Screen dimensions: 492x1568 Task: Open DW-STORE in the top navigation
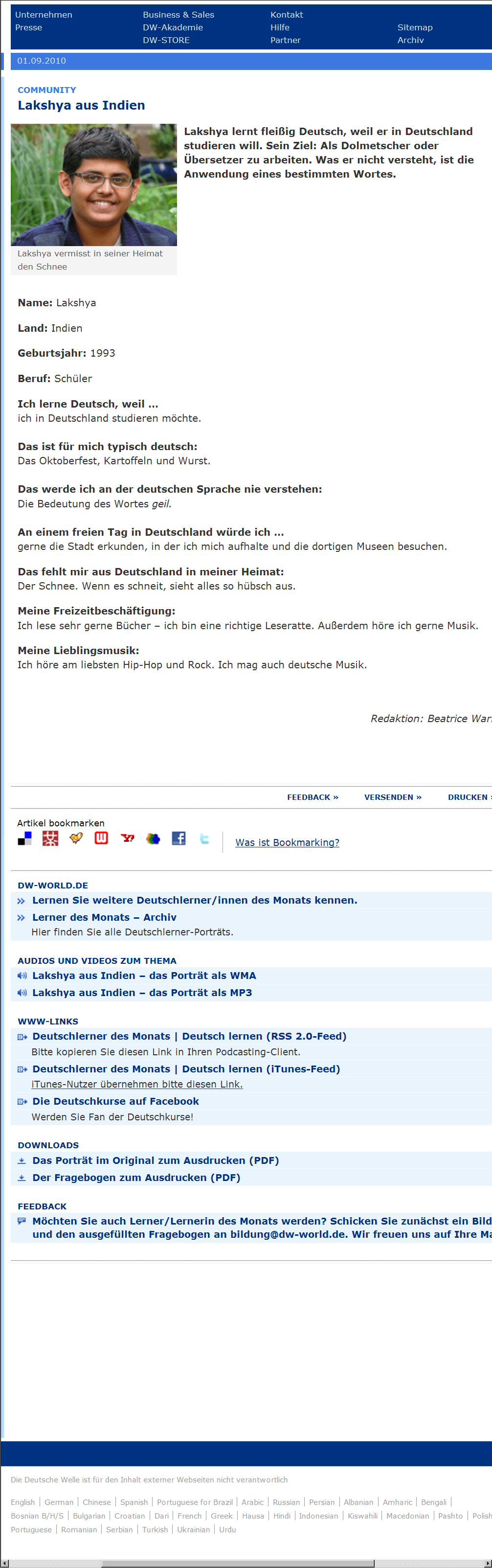pyautogui.click(x=166, y=40)
